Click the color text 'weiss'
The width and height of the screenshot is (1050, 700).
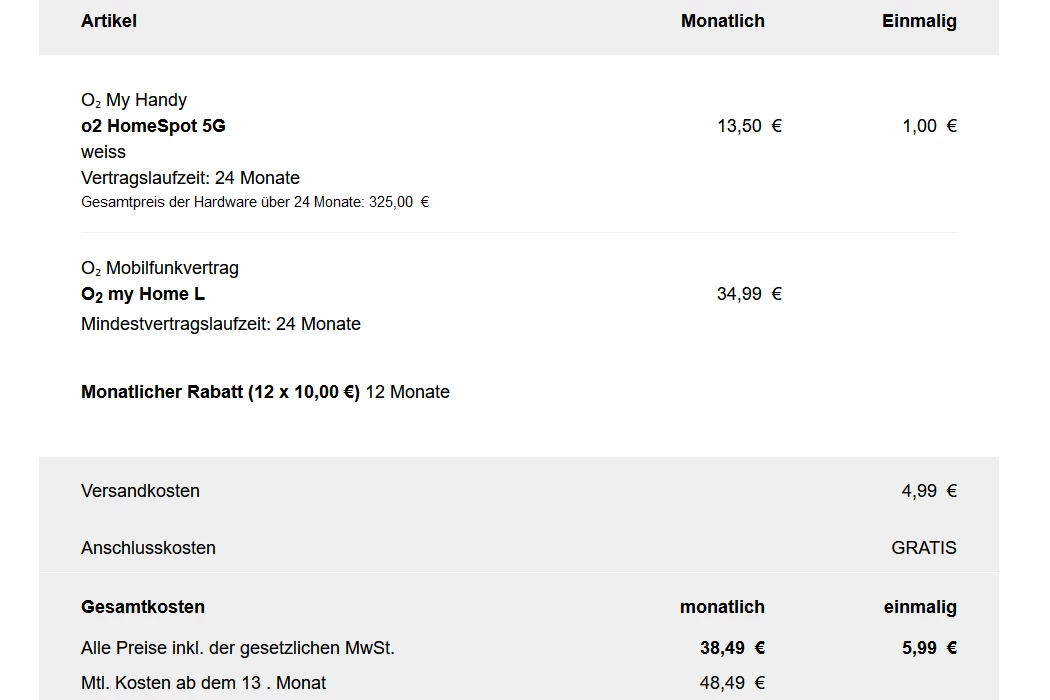(x=103, y=152)
